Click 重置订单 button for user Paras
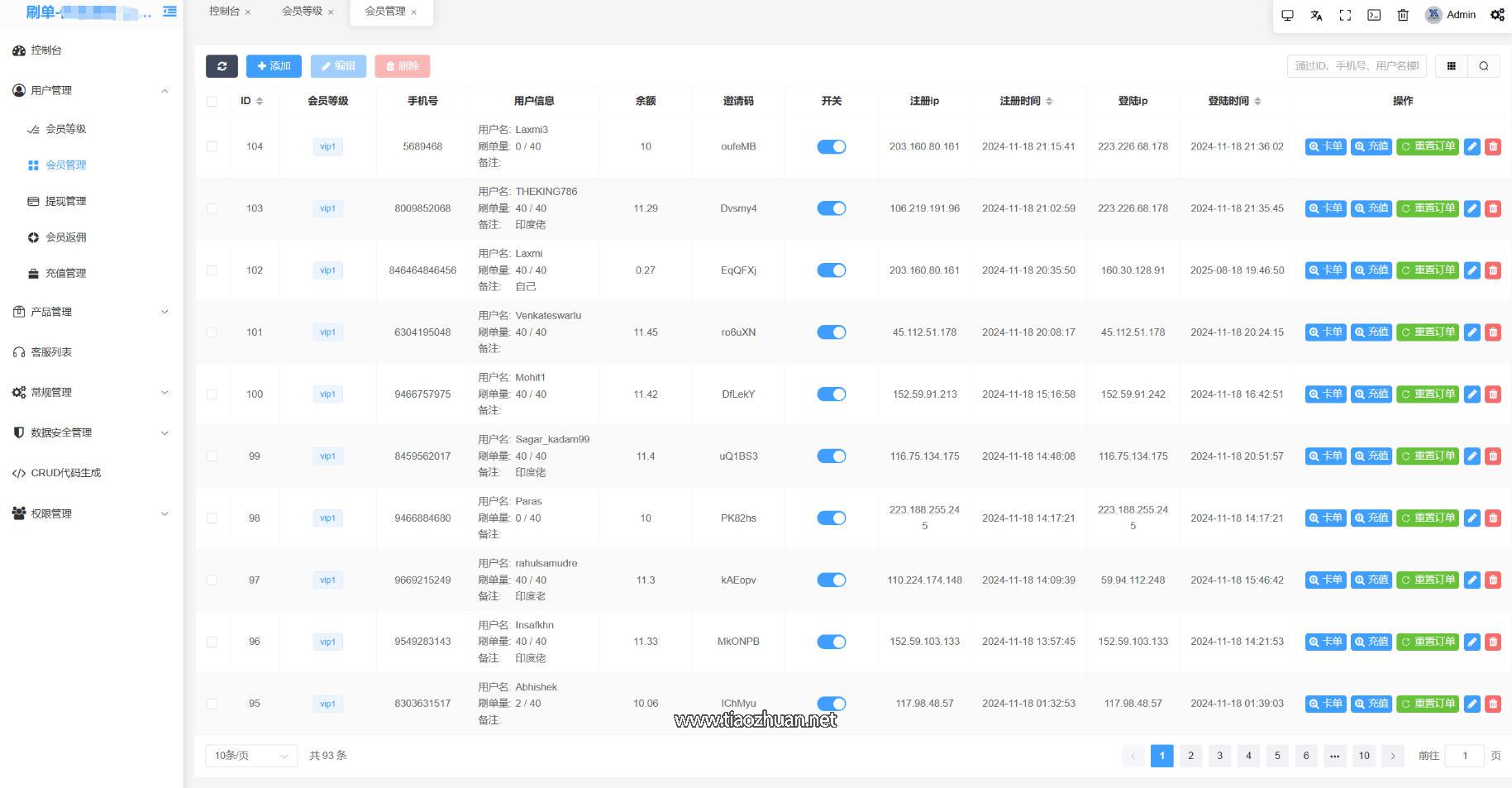 (x=1428, y=518)
